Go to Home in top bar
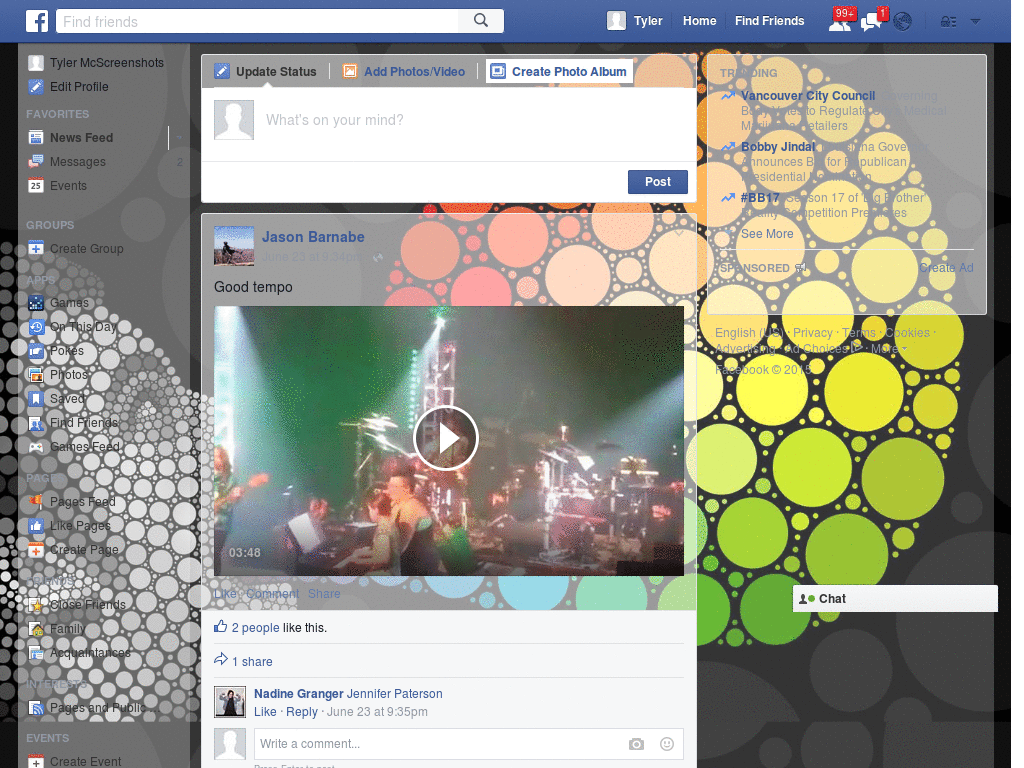This screenshot has height=768, width=1024. click(699, 21)
